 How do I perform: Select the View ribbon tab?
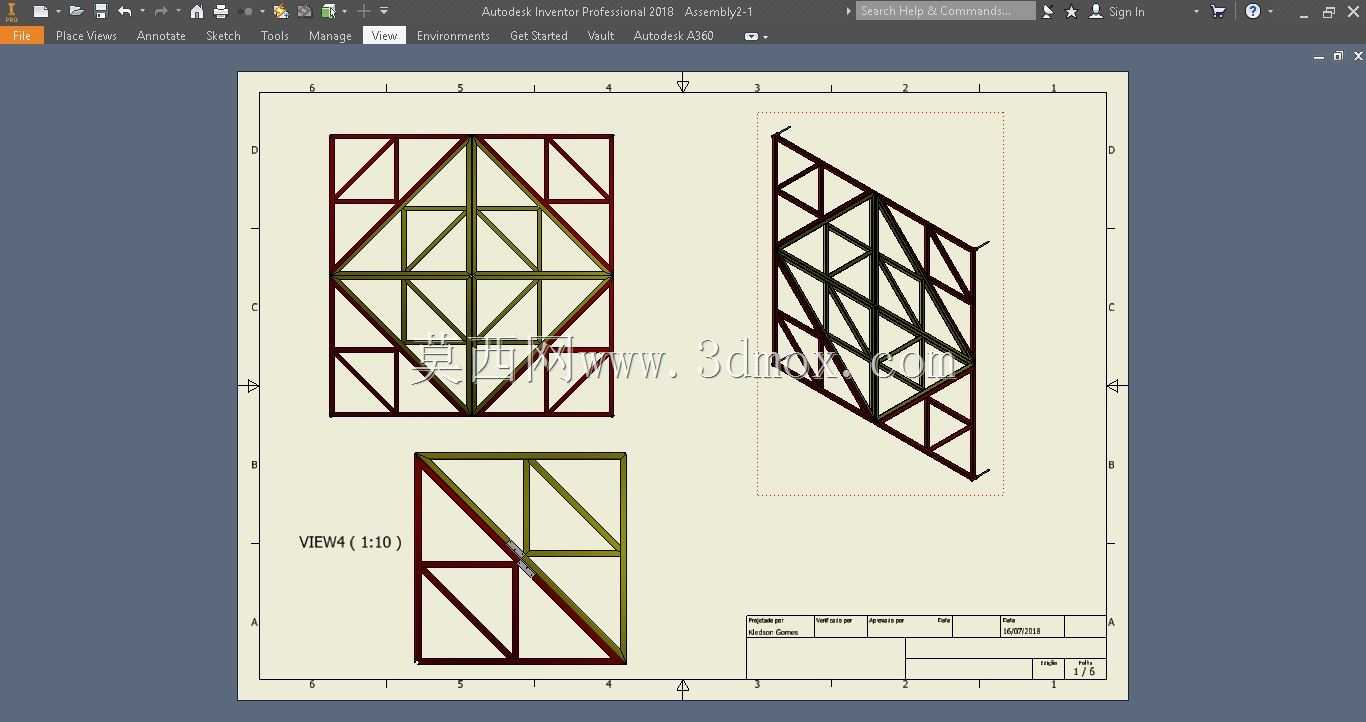(x=385, y=36)
